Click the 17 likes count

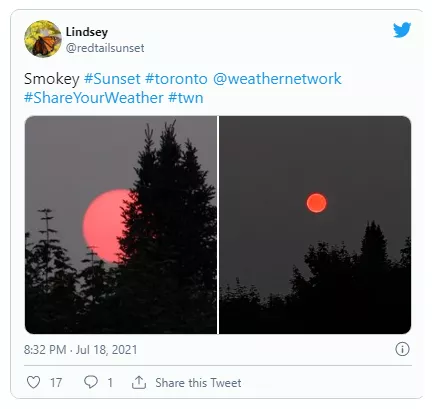click(56, 383)
